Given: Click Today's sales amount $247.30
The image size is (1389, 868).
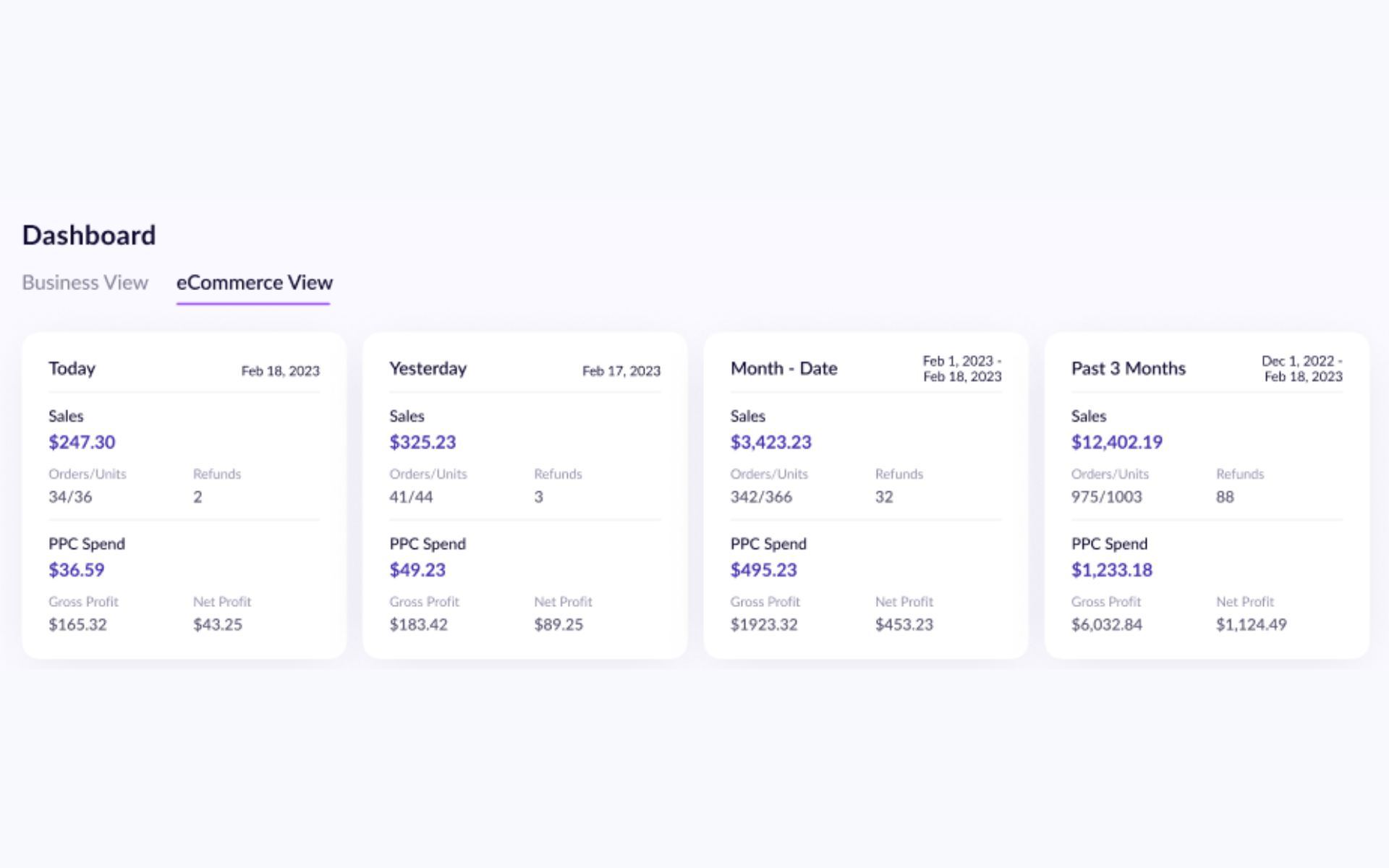Looking at the screenshot, I should [82, 442].
